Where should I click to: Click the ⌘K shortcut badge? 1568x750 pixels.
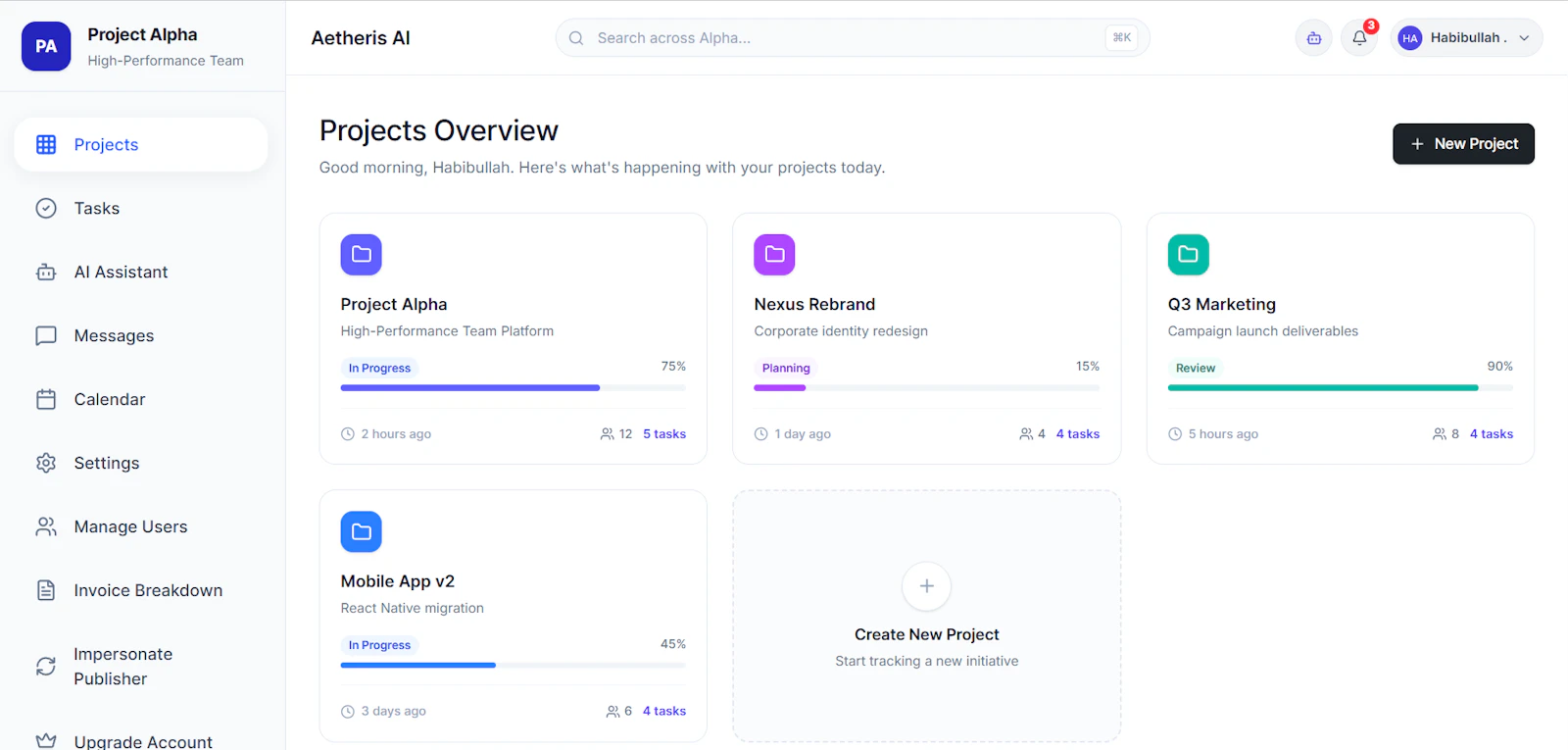pos(1122,38)
